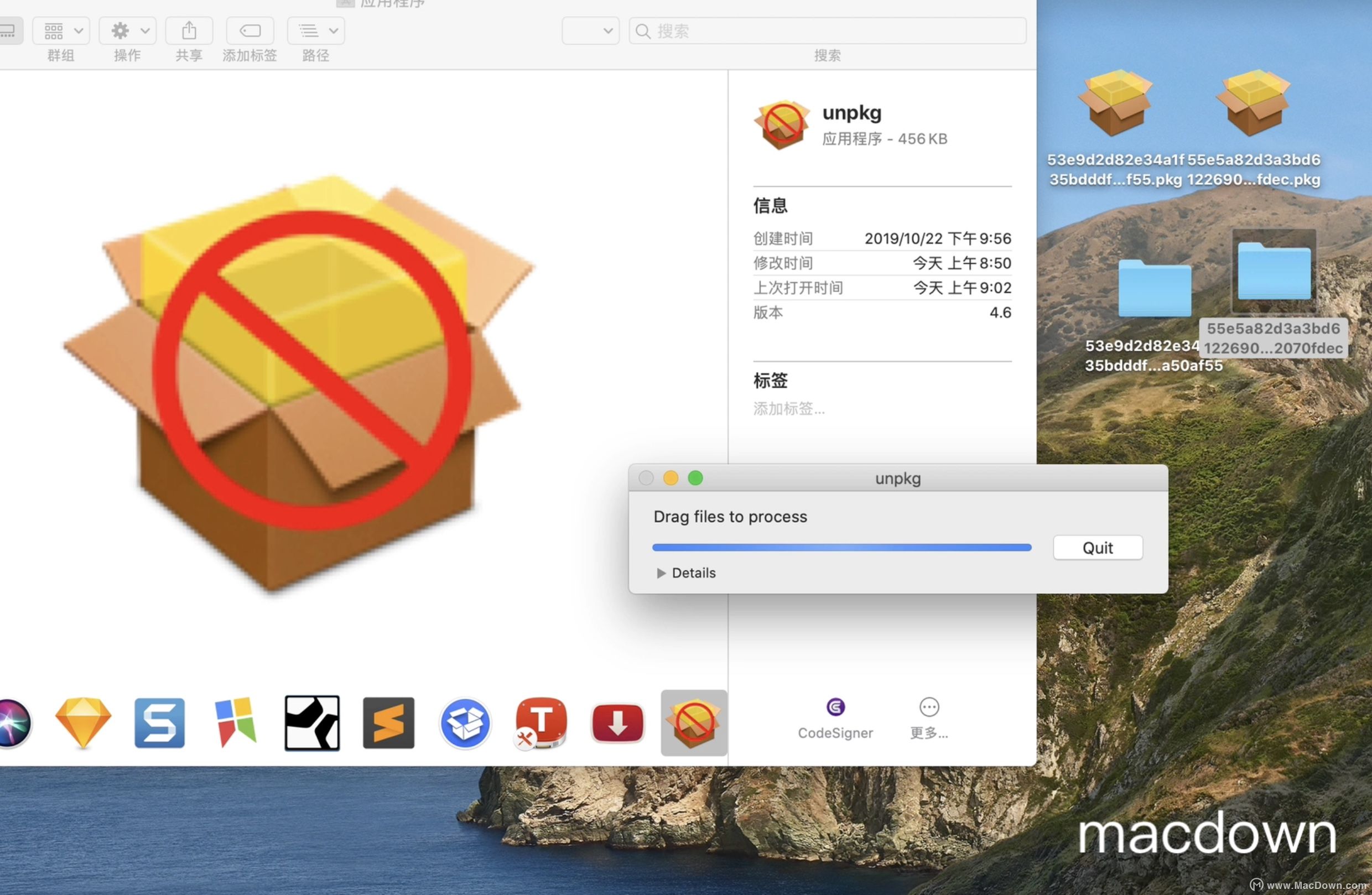Select highlighted folder 55e5a82d3a3bd6…2070fdec
This screenshot has height=895, width=1372.
(x=1274, y=294)
